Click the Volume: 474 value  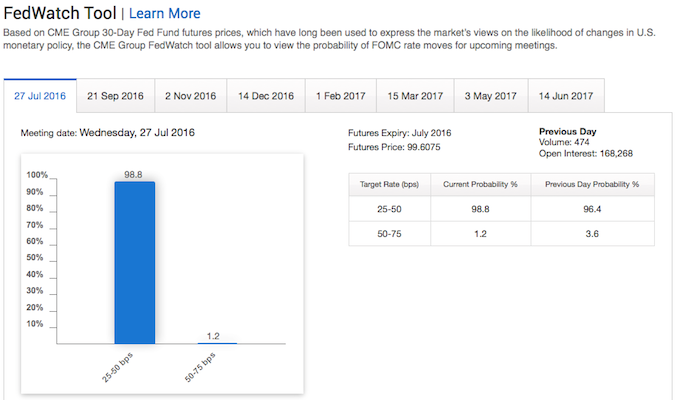[564, 142]
